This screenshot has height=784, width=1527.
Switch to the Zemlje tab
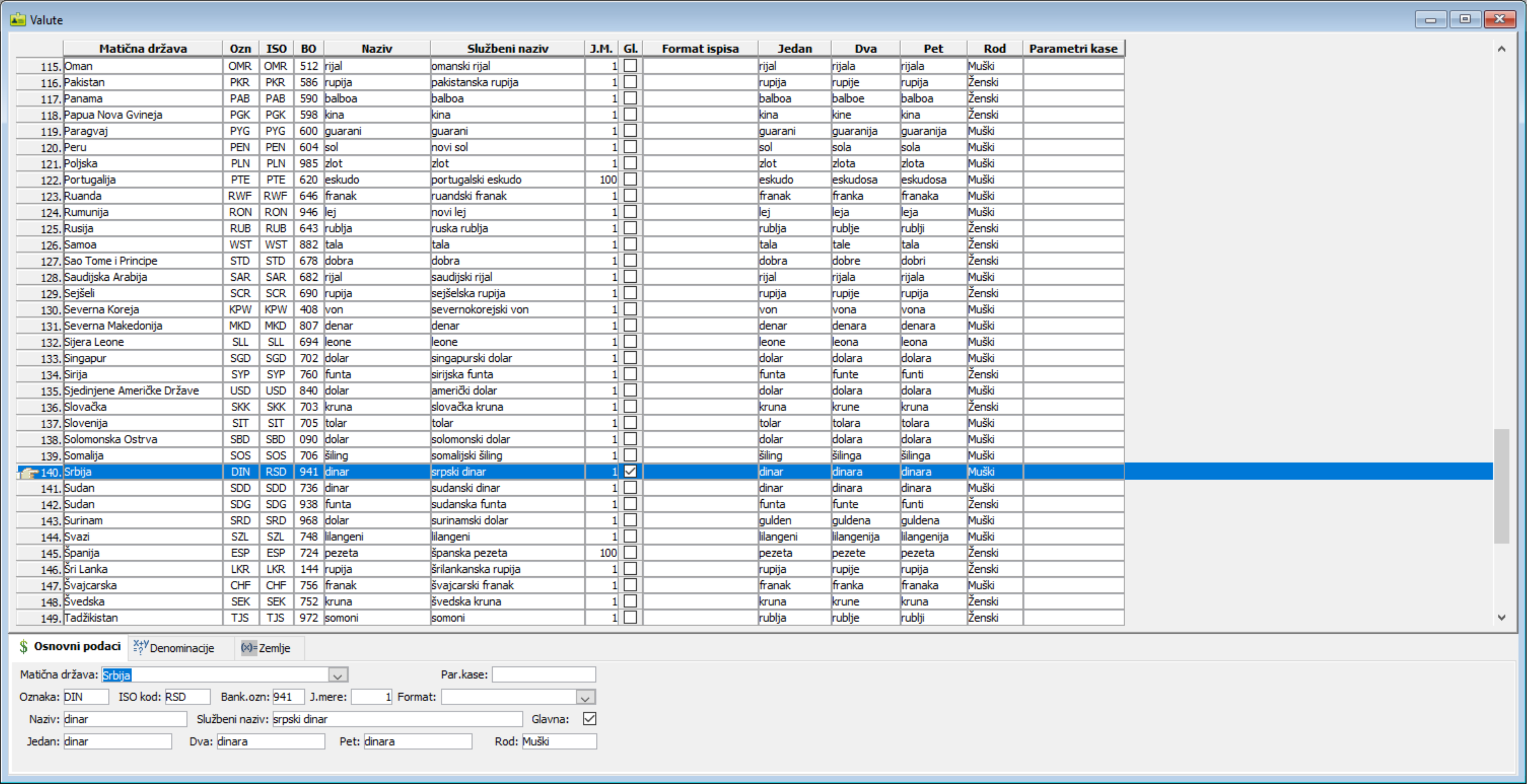(x=270, y=648)
